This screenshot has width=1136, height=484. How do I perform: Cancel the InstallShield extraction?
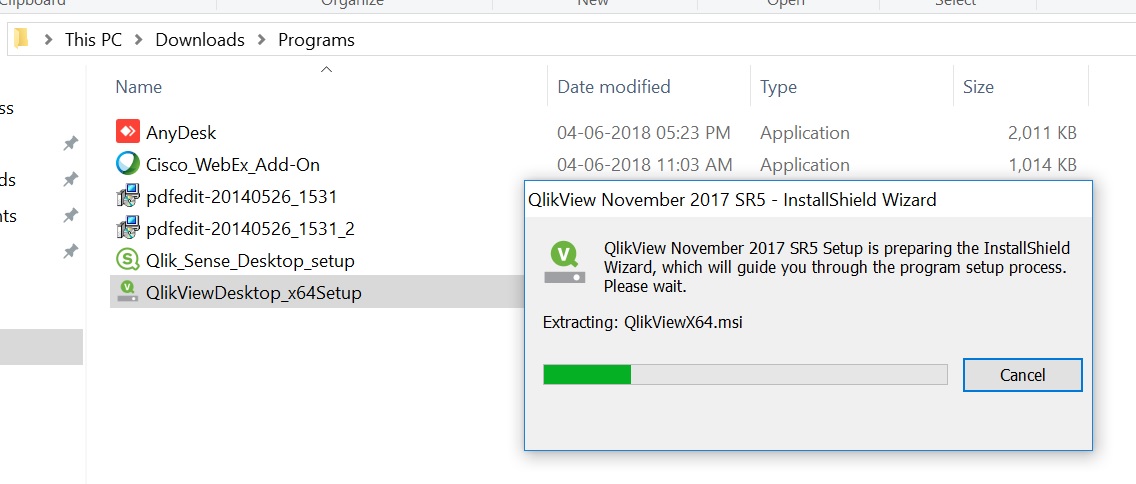tap(1022, 375)
